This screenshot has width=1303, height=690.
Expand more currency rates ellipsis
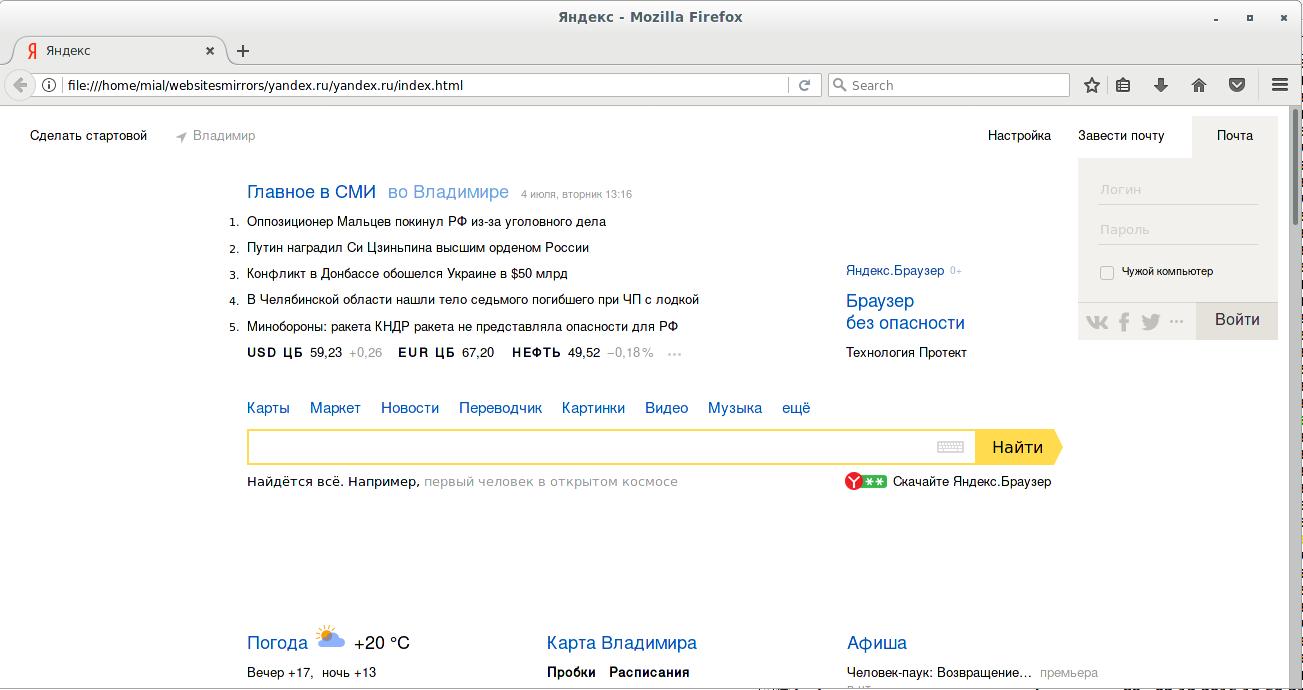pos(675,354)
